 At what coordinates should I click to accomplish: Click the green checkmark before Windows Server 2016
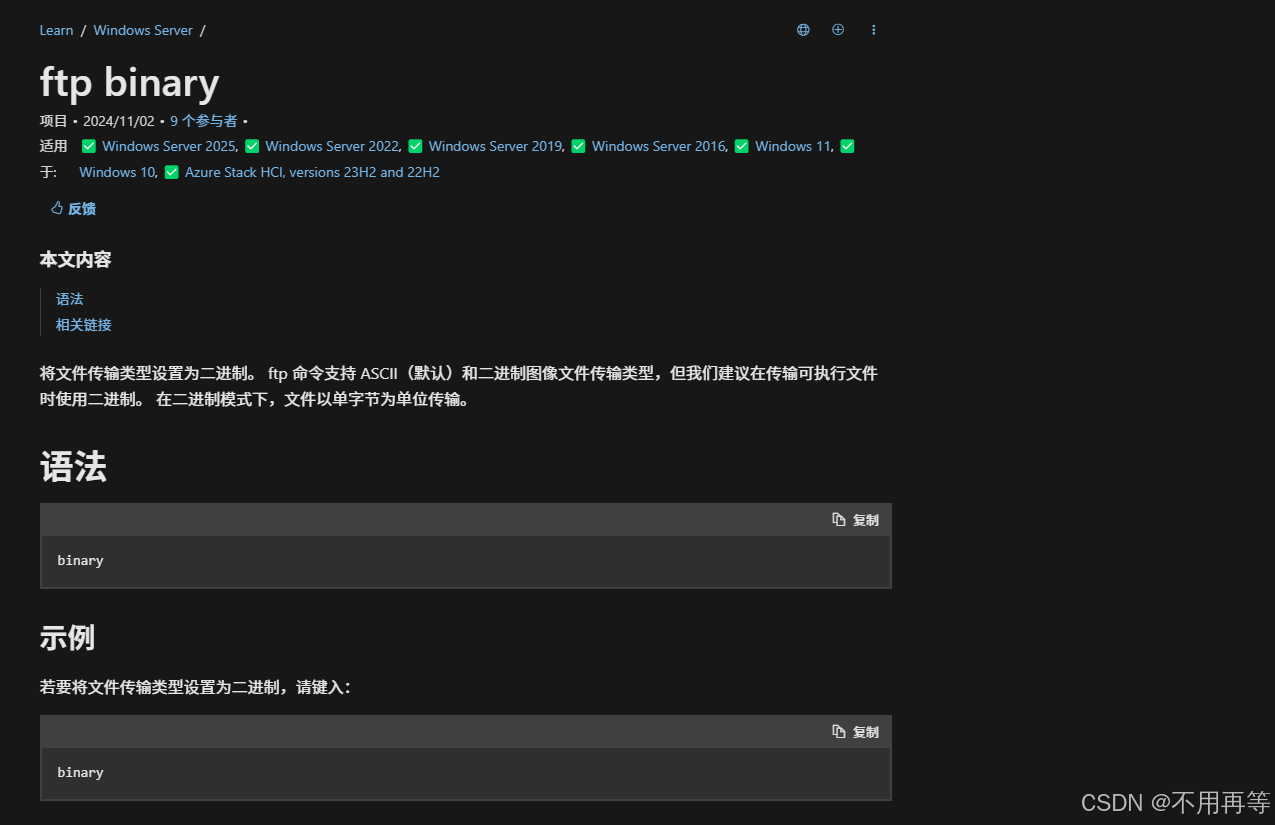(578, 146)
